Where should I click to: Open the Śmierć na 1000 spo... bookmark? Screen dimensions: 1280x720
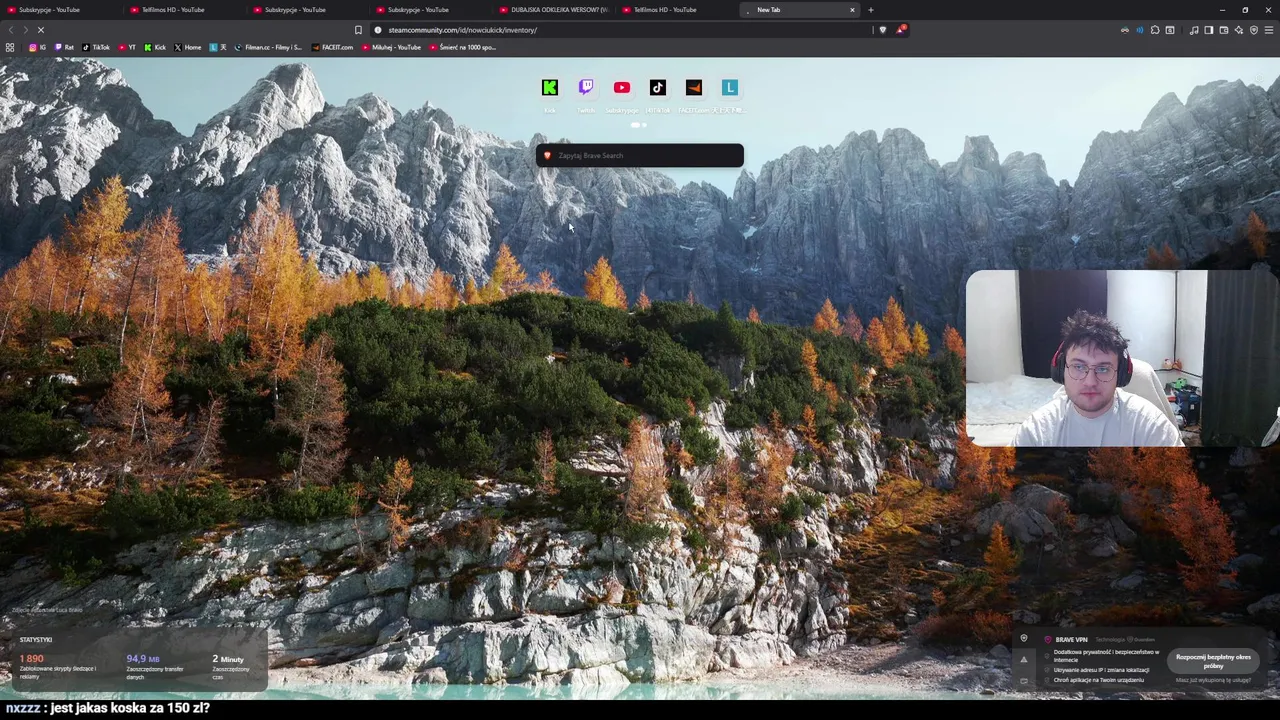point(463,47)
